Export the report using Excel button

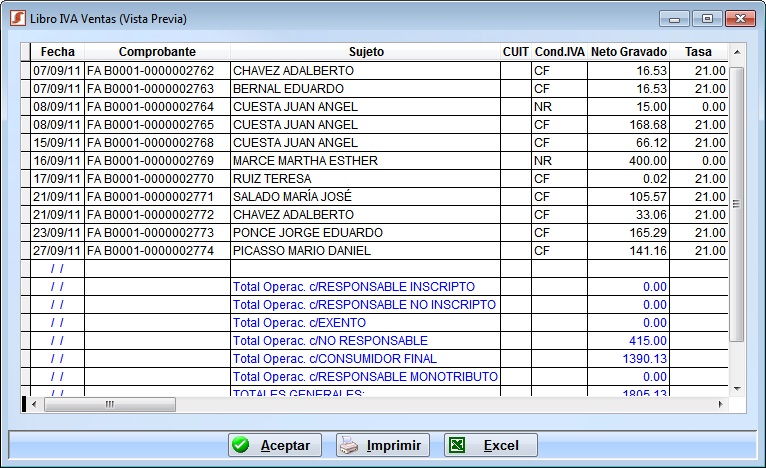[490, 445]
